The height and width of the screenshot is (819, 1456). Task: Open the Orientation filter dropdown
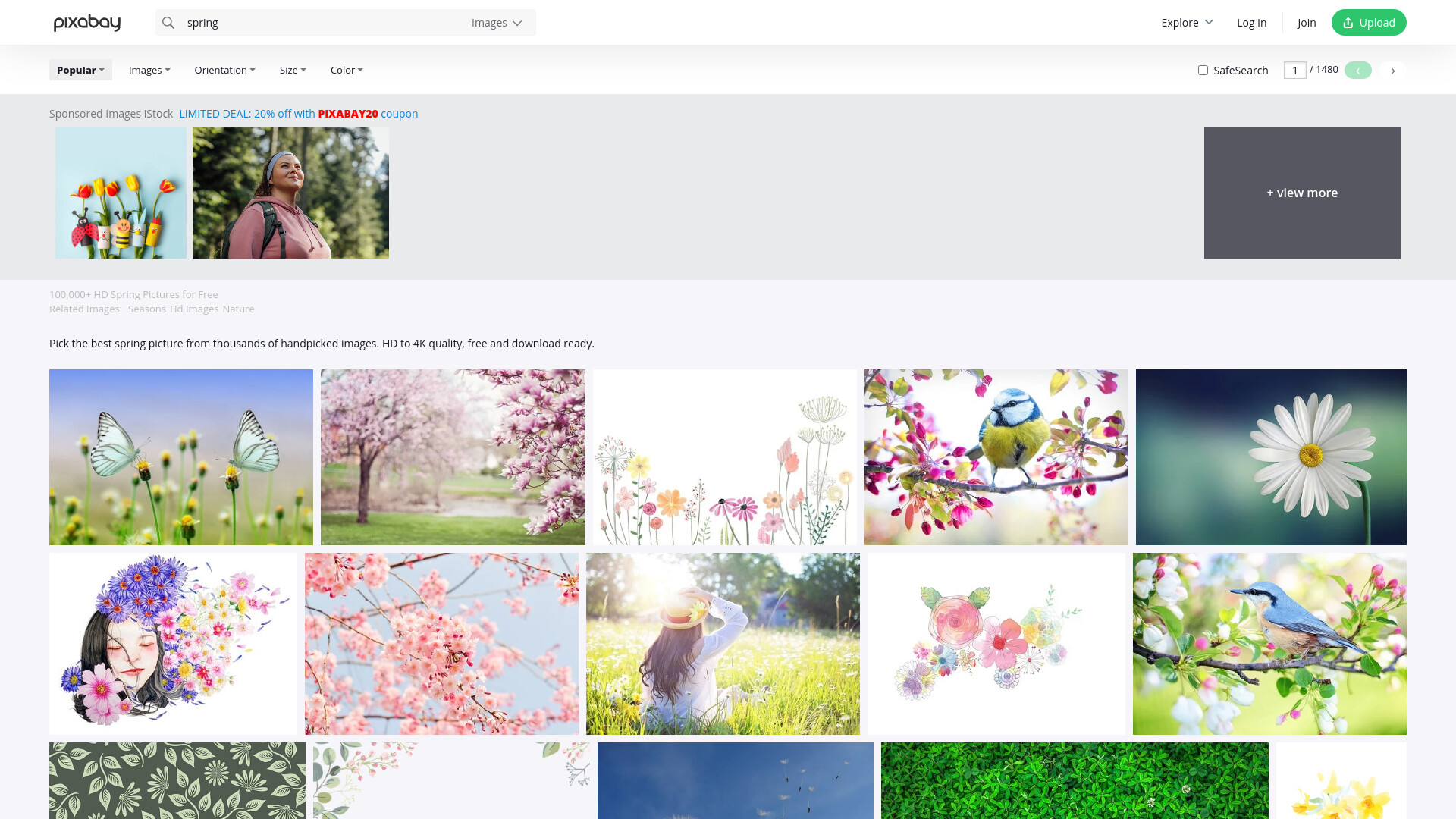click(224, 70)
